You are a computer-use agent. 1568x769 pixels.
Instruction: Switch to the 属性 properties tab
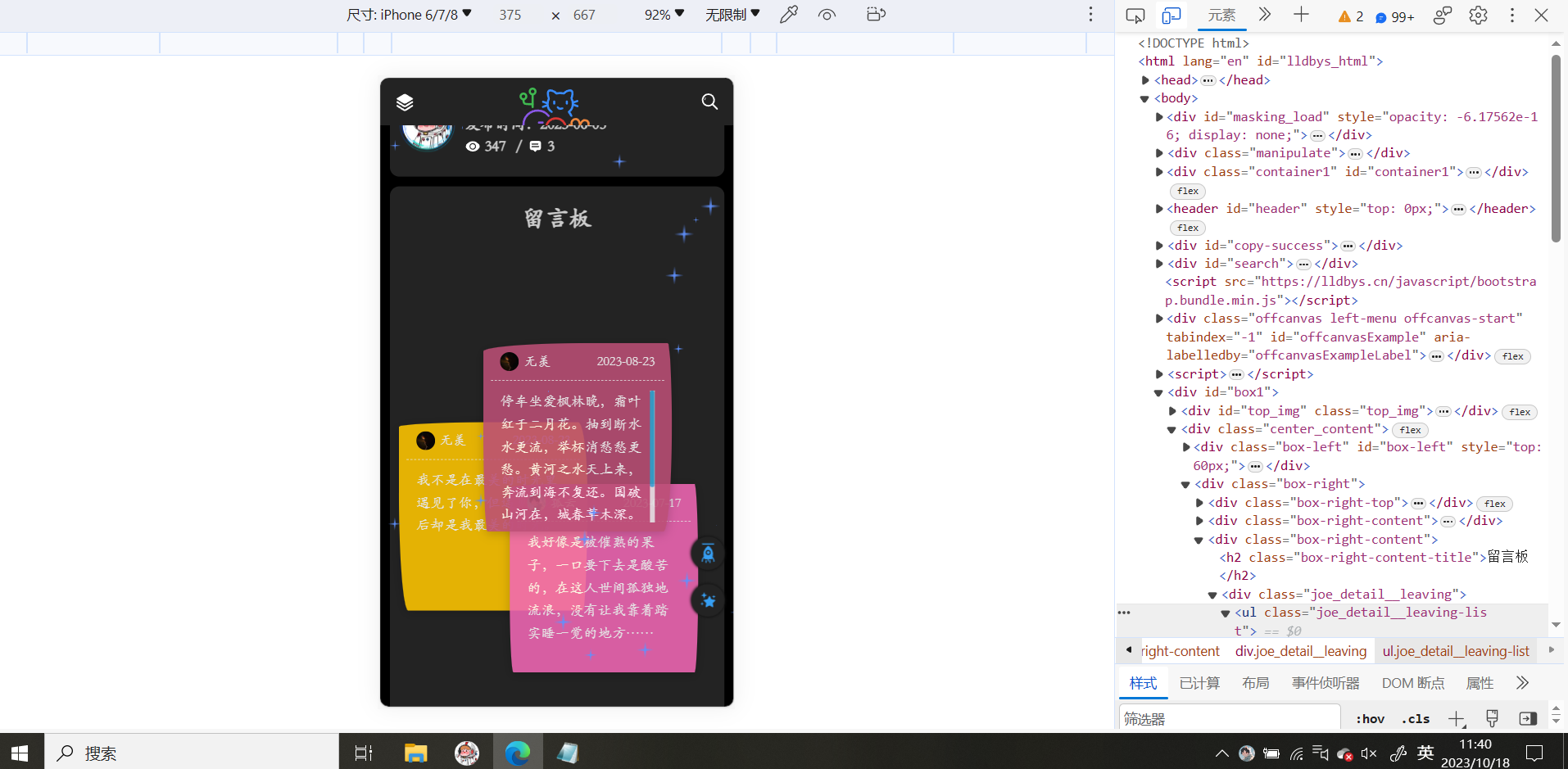pos(1480,683)
